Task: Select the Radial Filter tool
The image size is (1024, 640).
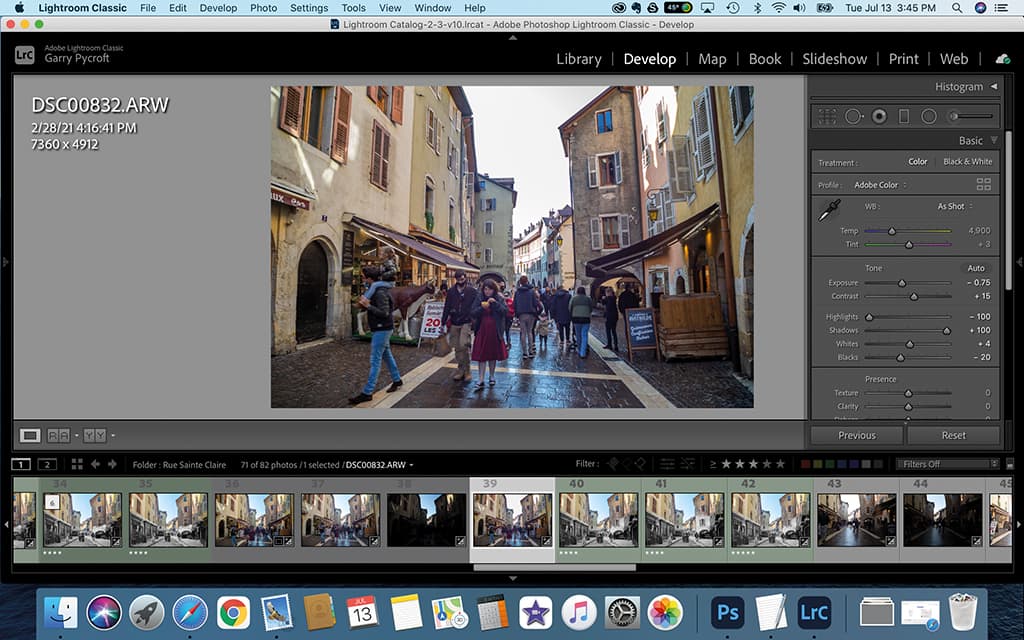Action: click(x=929, y=116)
